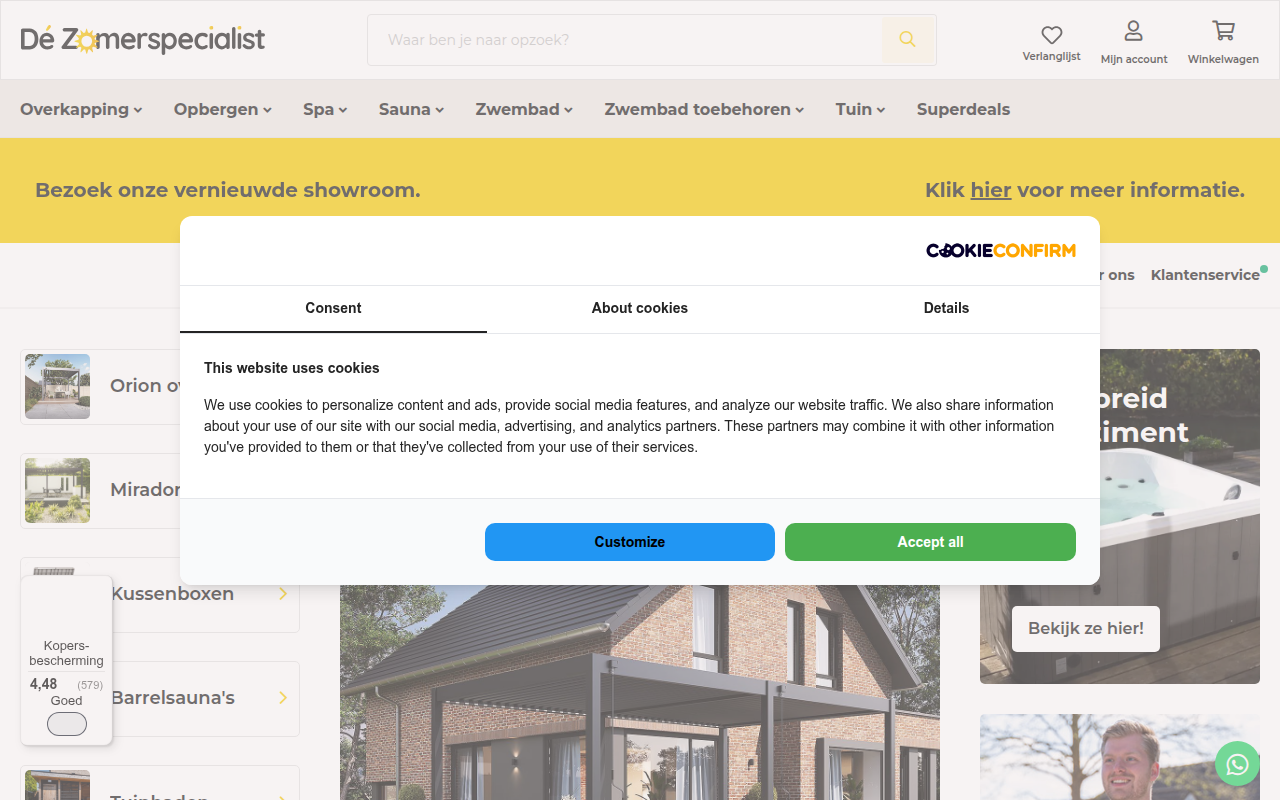The height and width of the screenshot is (800, 1280).
Task: Expand the Overkapping menu
Action: (x=81, y=109)
